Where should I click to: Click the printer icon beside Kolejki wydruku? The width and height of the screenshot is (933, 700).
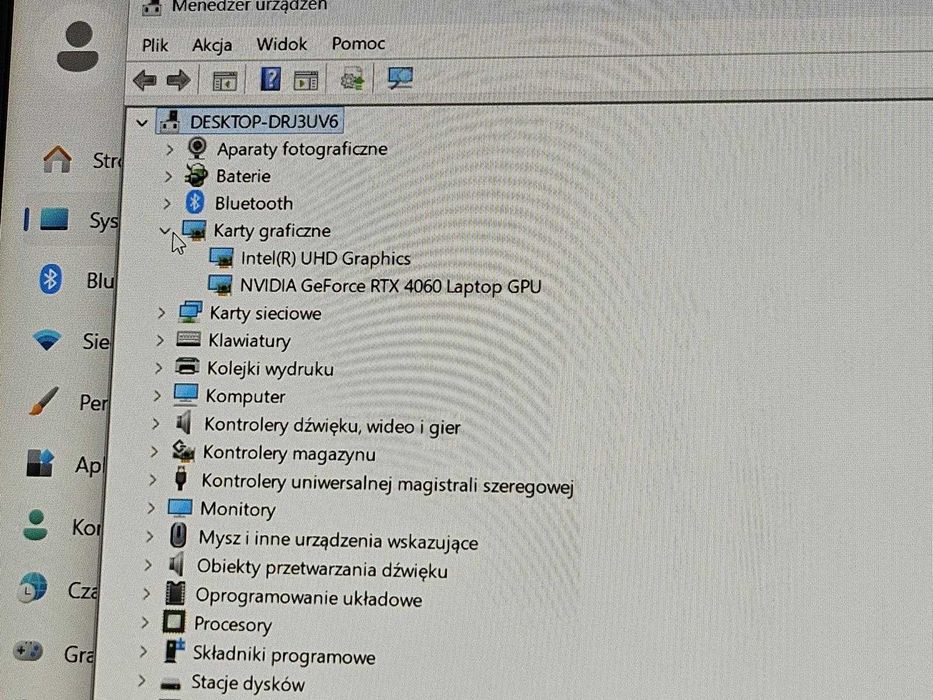[x=187, y=367]
